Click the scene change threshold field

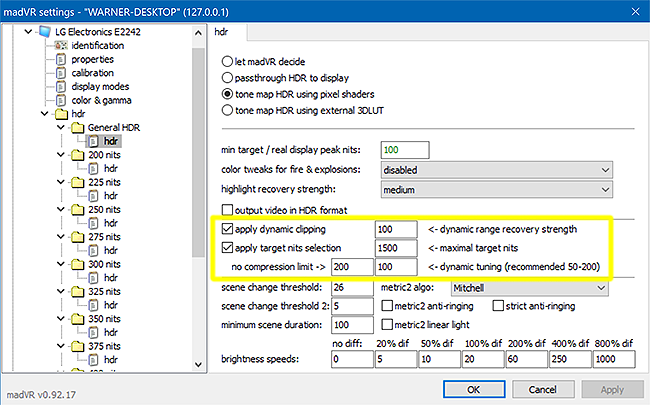[352, 288]
